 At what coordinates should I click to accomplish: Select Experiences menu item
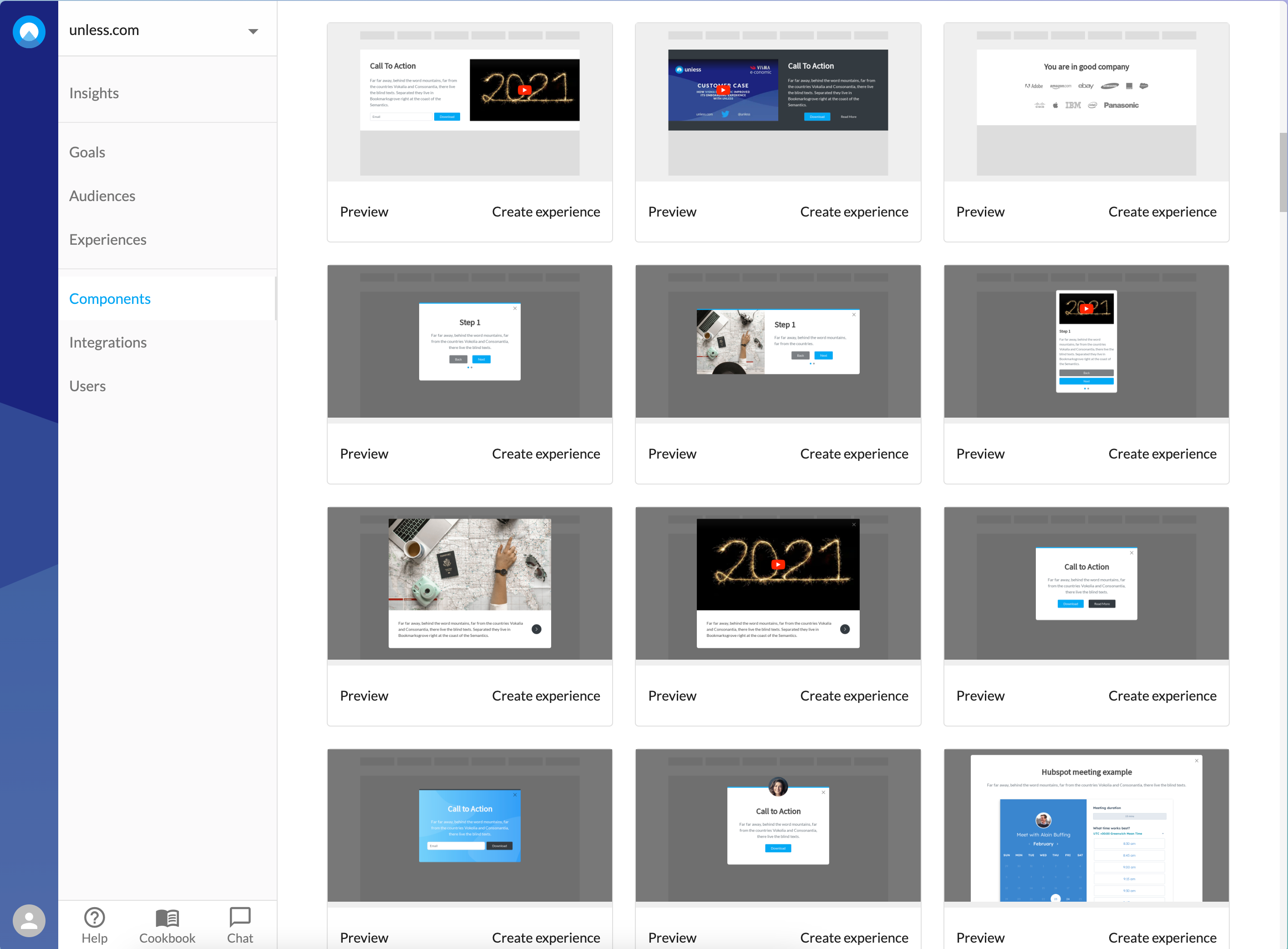coord(107,240)
